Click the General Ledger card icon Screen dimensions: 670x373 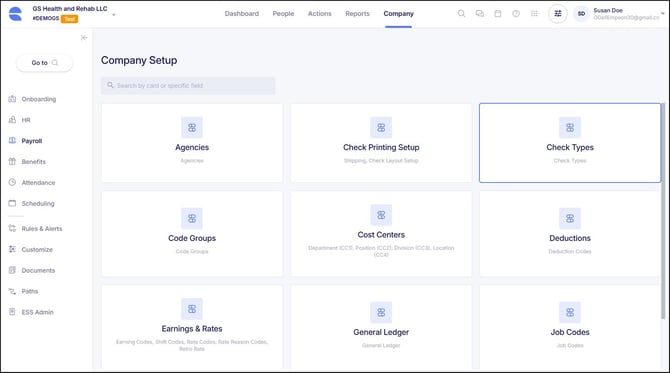381,312
